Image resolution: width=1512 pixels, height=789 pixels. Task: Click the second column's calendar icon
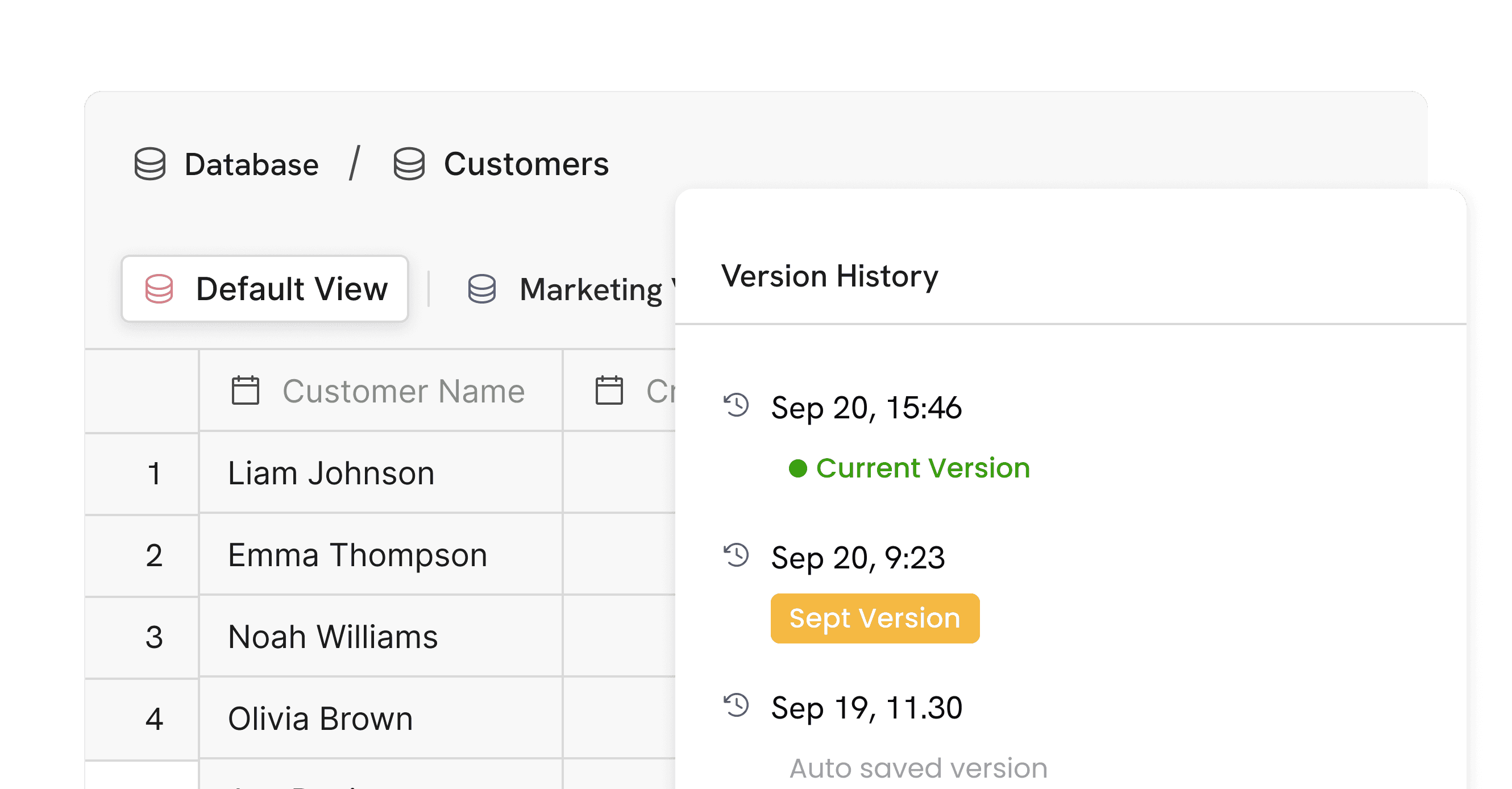(x=609, y=391)
